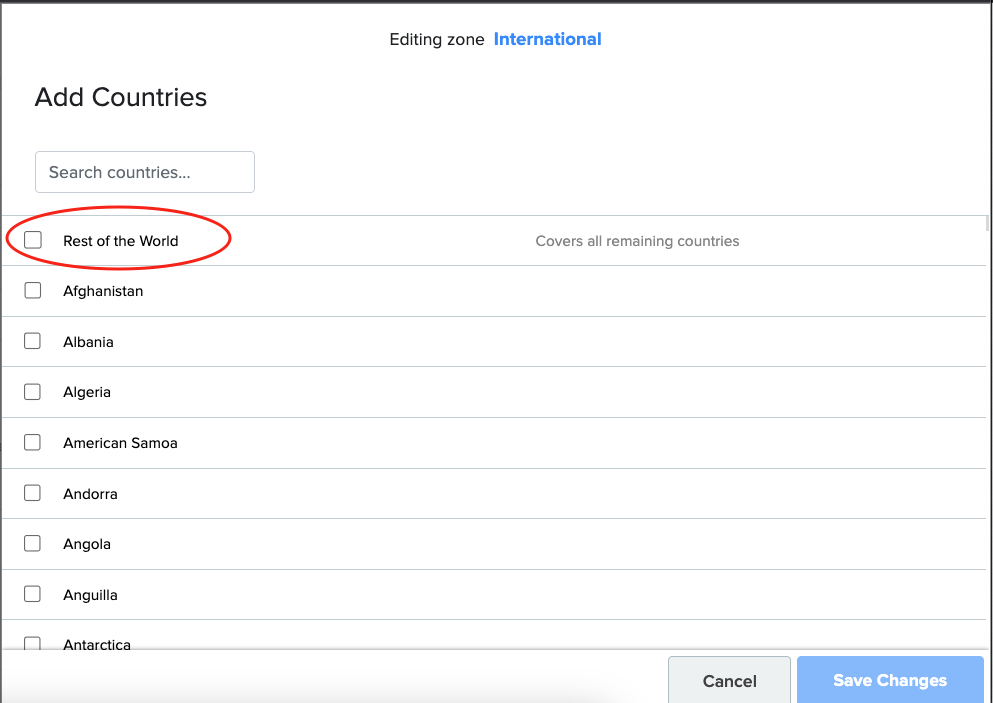Check the American Samoa checkbox

coord(33,442)
